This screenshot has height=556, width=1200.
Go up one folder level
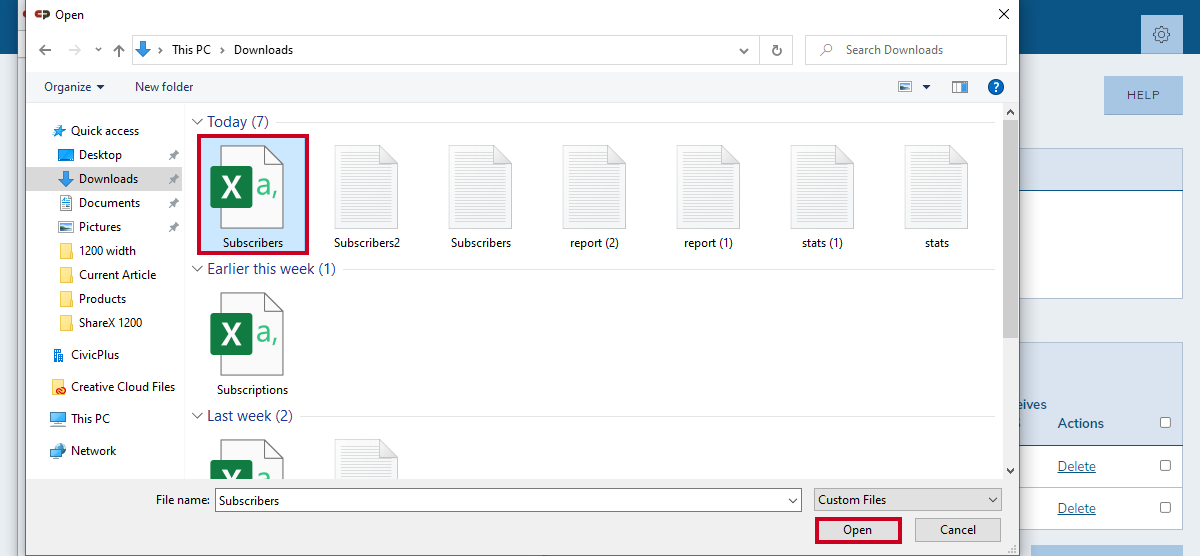coord(119,50)
